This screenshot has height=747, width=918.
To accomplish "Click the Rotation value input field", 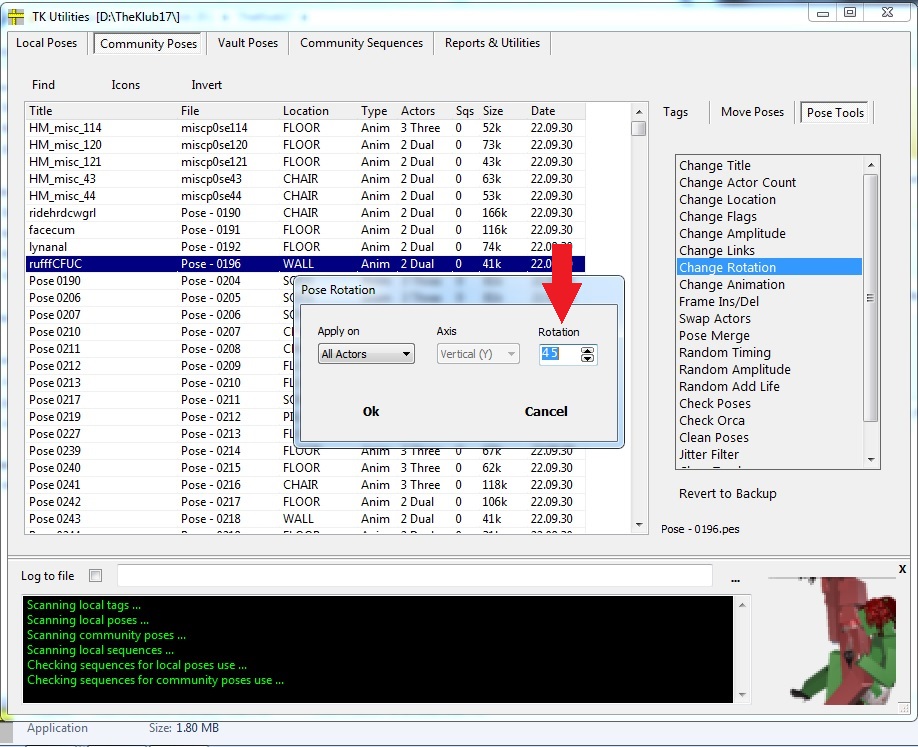I will coord(559,354).
